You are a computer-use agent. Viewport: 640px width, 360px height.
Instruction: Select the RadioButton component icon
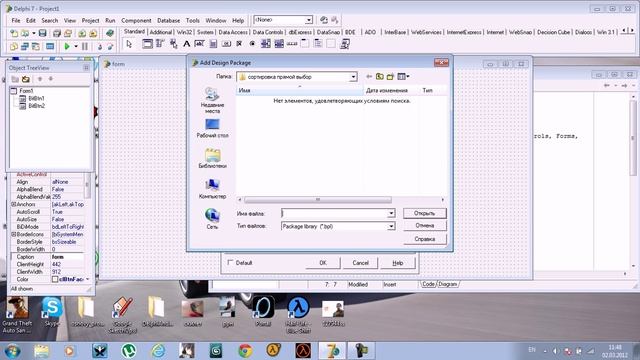(x=252, y=44)
